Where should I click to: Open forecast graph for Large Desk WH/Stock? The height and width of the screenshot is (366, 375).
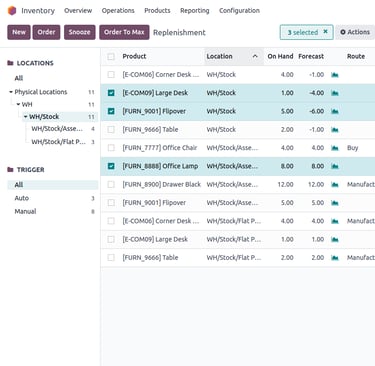(x=335, y=93)
